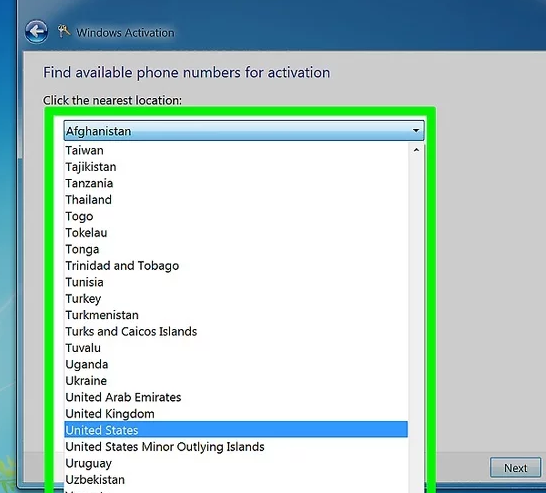Select Tuvalu in the dropdown list
This screenshot has width=546, height=493.
236,348
